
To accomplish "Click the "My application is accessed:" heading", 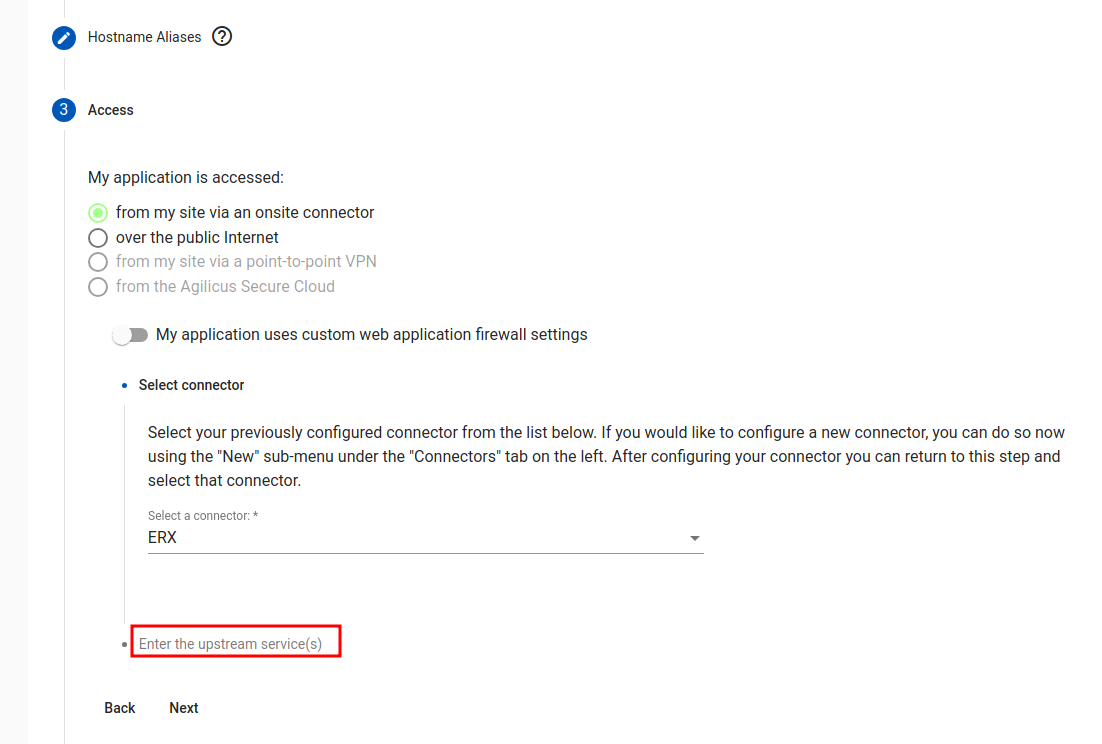I will 186,177.
